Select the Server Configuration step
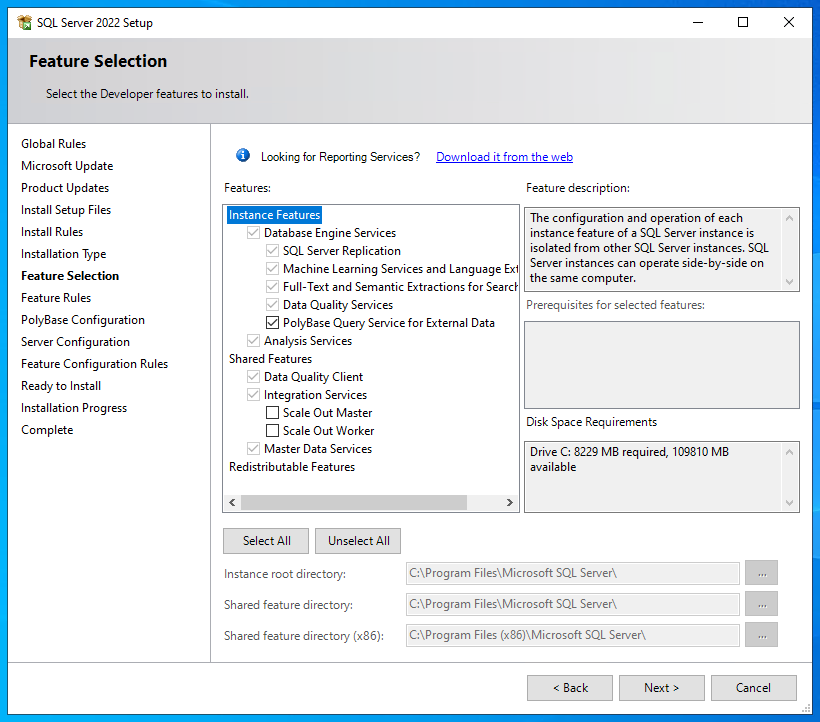Viewport: 820px width, 722px height. [75, 342]
